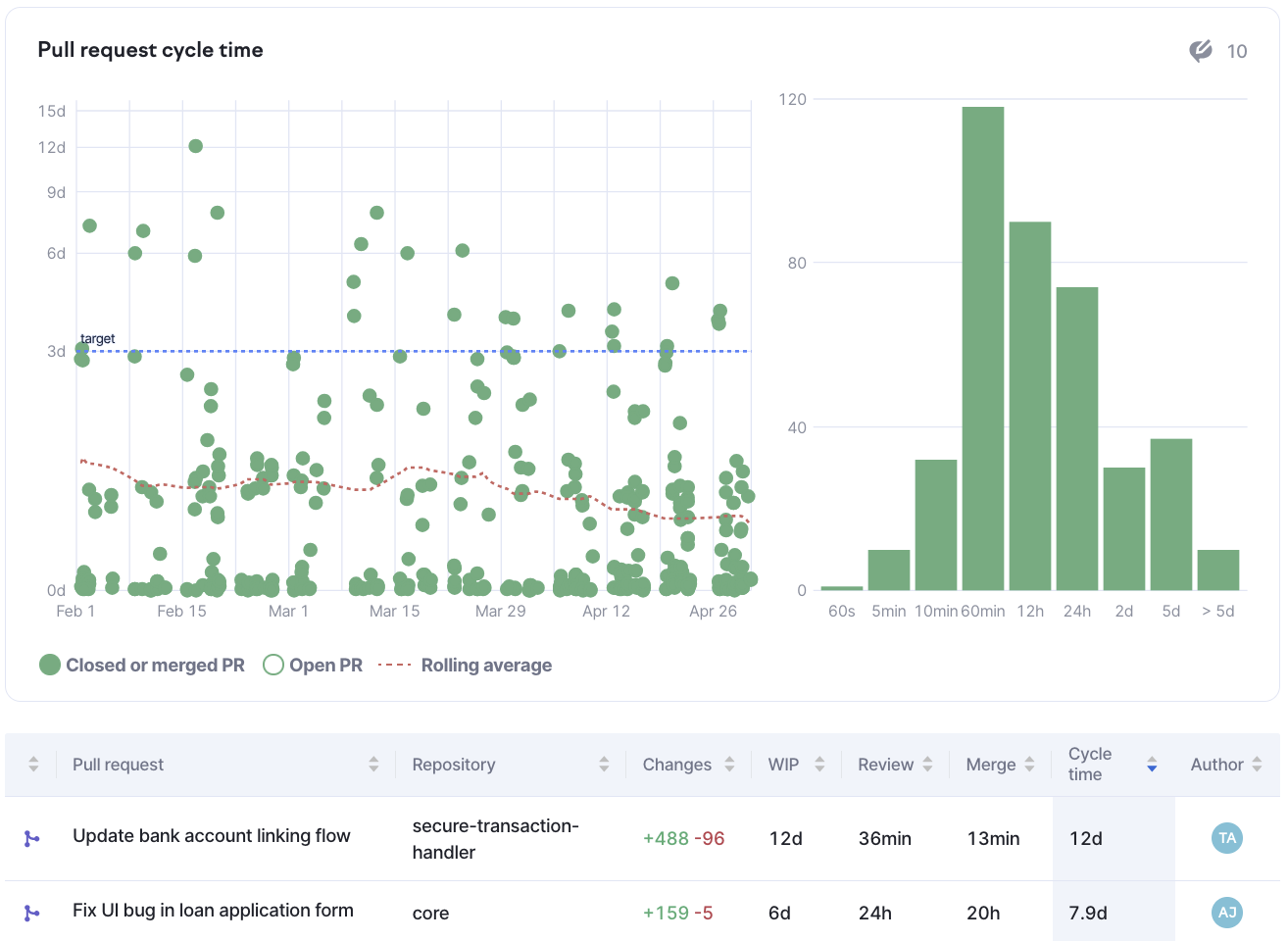Open the pull request icon for Update bank account
The width and height of the screenshot is (1288, 941).
pos(31,838)
